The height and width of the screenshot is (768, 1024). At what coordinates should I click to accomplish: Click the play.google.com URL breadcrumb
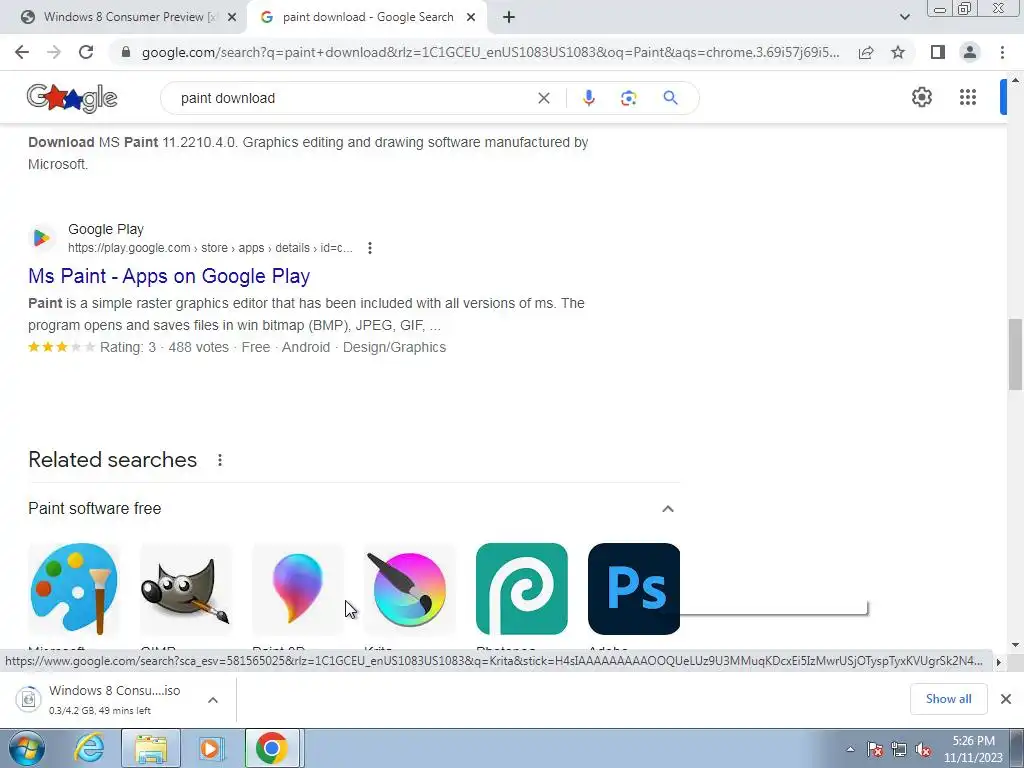pos(210,248)
